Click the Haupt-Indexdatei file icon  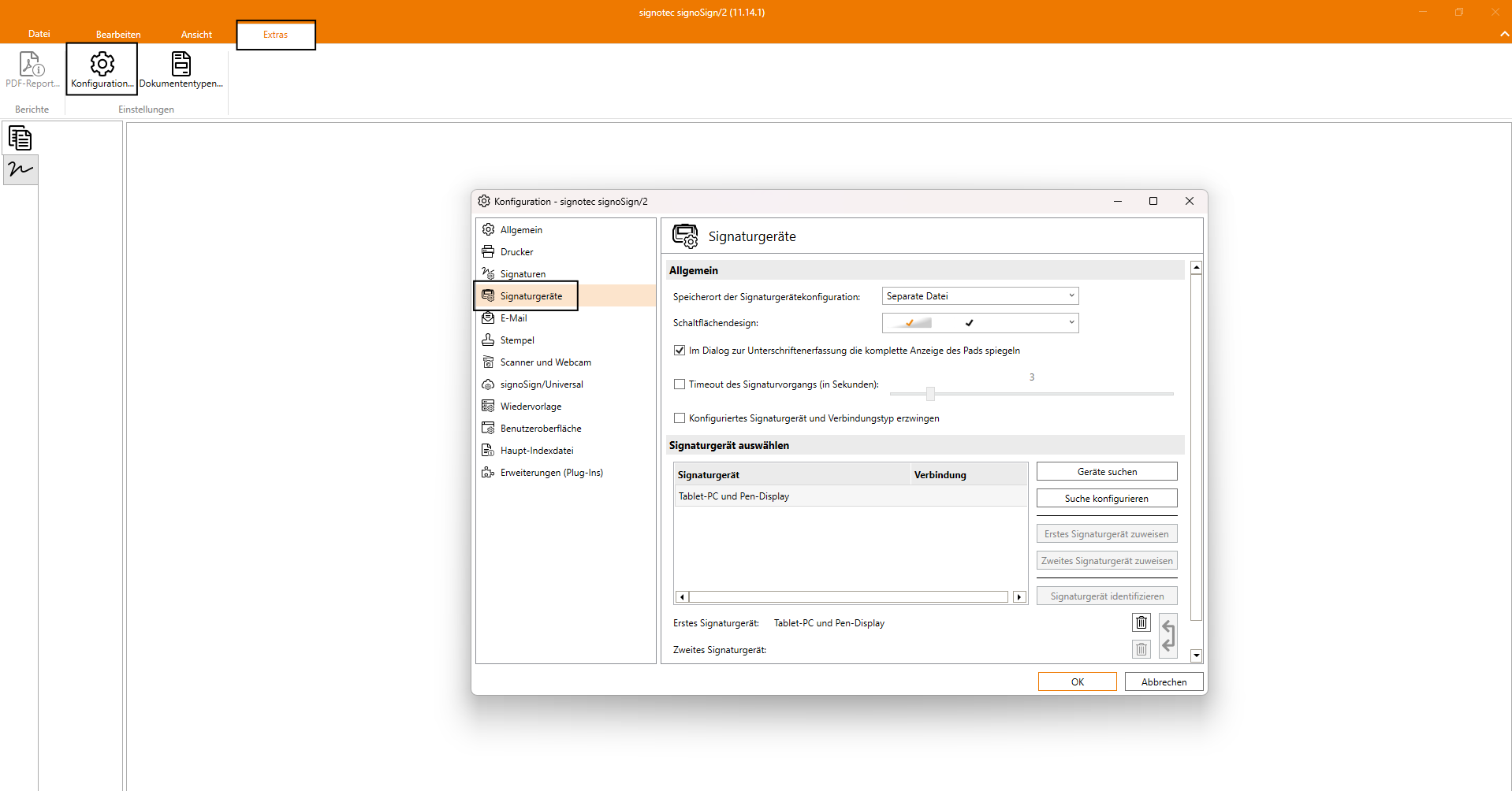coord(488,450)
